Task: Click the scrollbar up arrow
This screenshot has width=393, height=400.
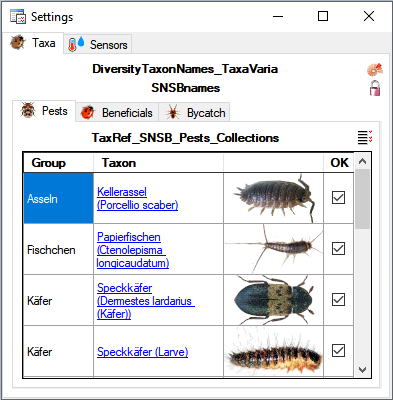Action: pyautogui.click(x=362, y=162)
